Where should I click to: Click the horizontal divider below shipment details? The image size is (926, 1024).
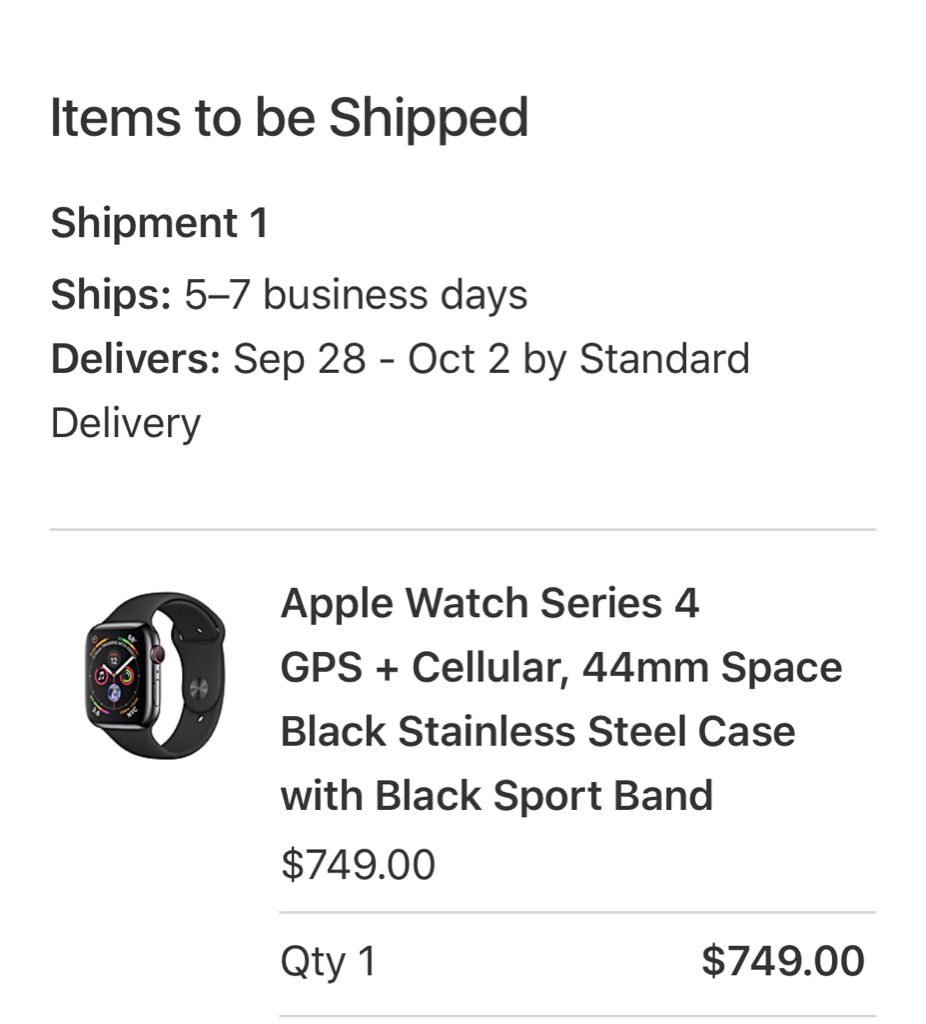point(463,530)
